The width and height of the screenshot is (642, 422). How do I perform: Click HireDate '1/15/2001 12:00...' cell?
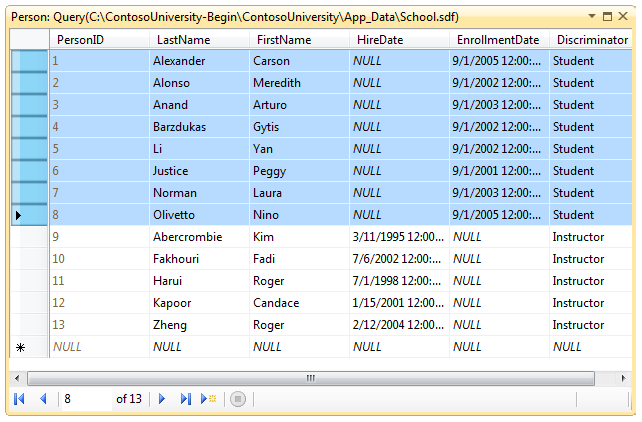click(399, 303)
